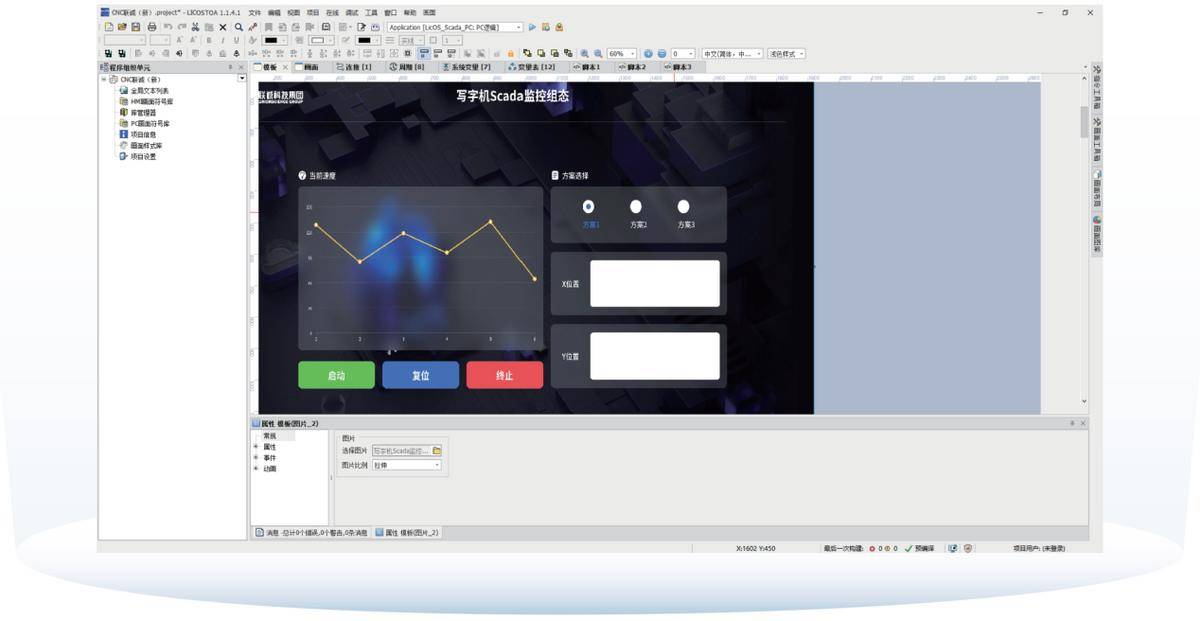This screenshot has height=621, width=1200.
Task: Click the black fill color swatch
Action: point(270,40)
